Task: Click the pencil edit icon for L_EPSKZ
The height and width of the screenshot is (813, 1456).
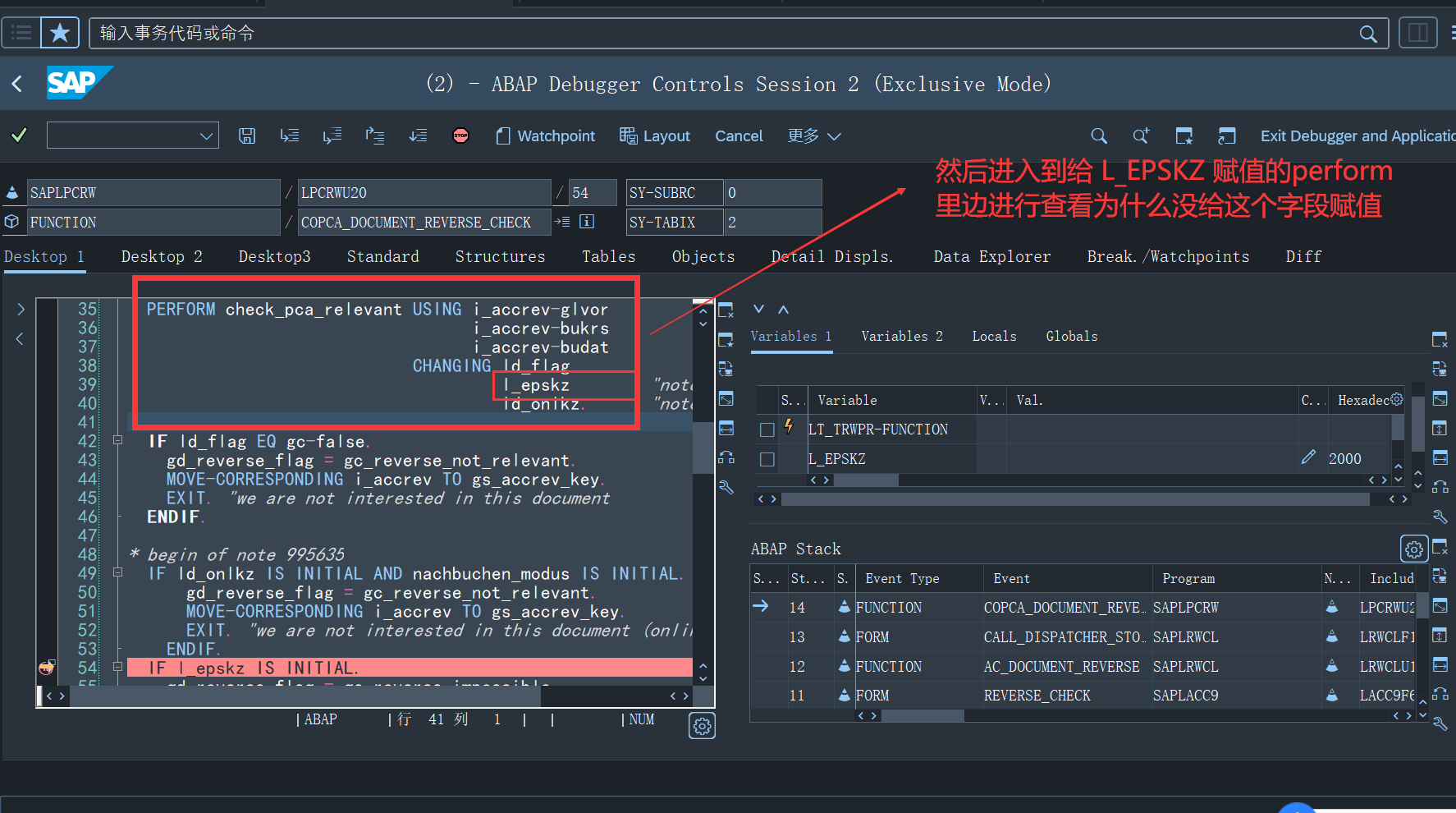Action: [x=1308, y=457]
